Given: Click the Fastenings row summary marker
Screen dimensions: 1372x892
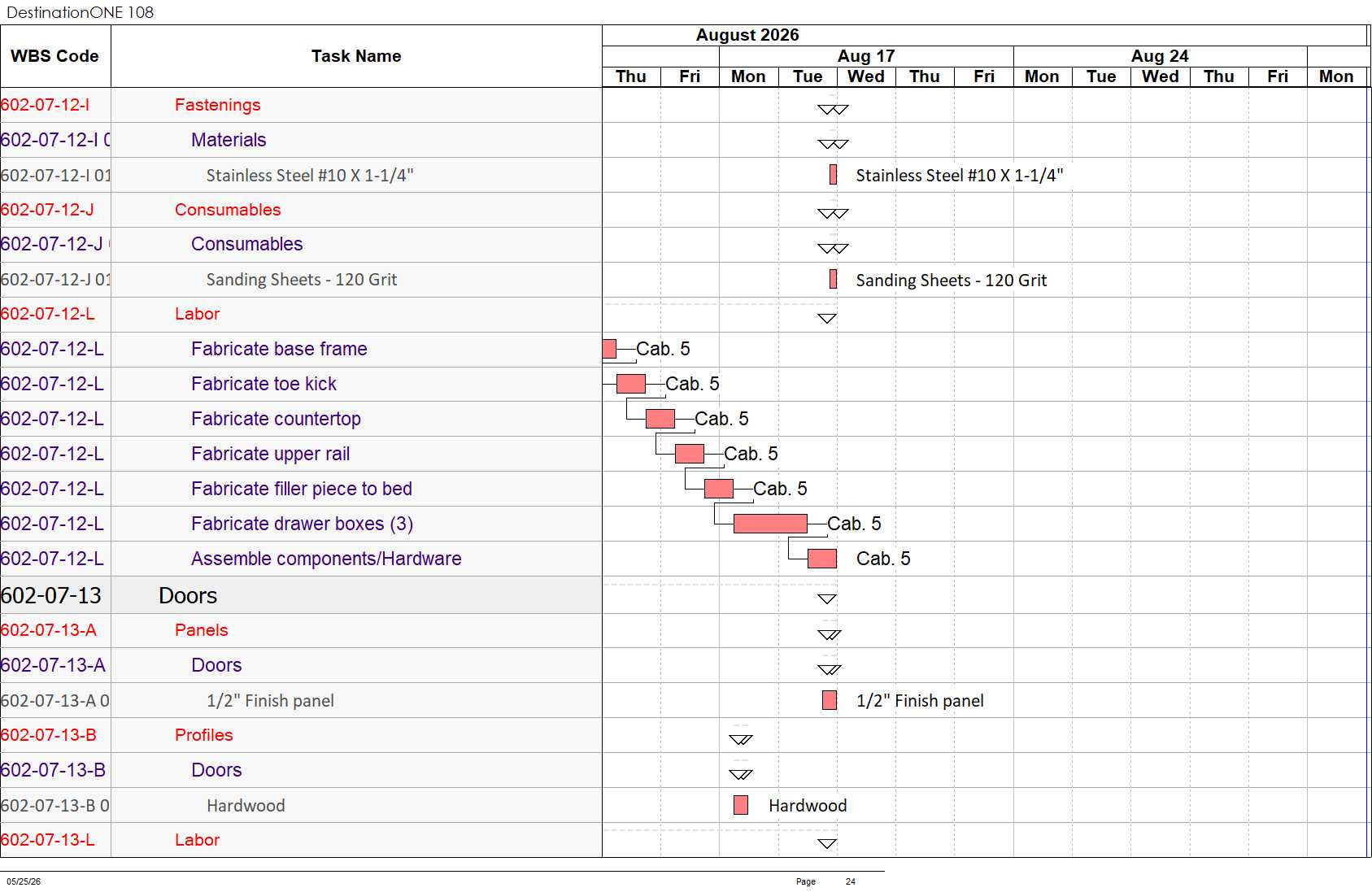Looking at the screenshot, I should click(x=833, y=109).
